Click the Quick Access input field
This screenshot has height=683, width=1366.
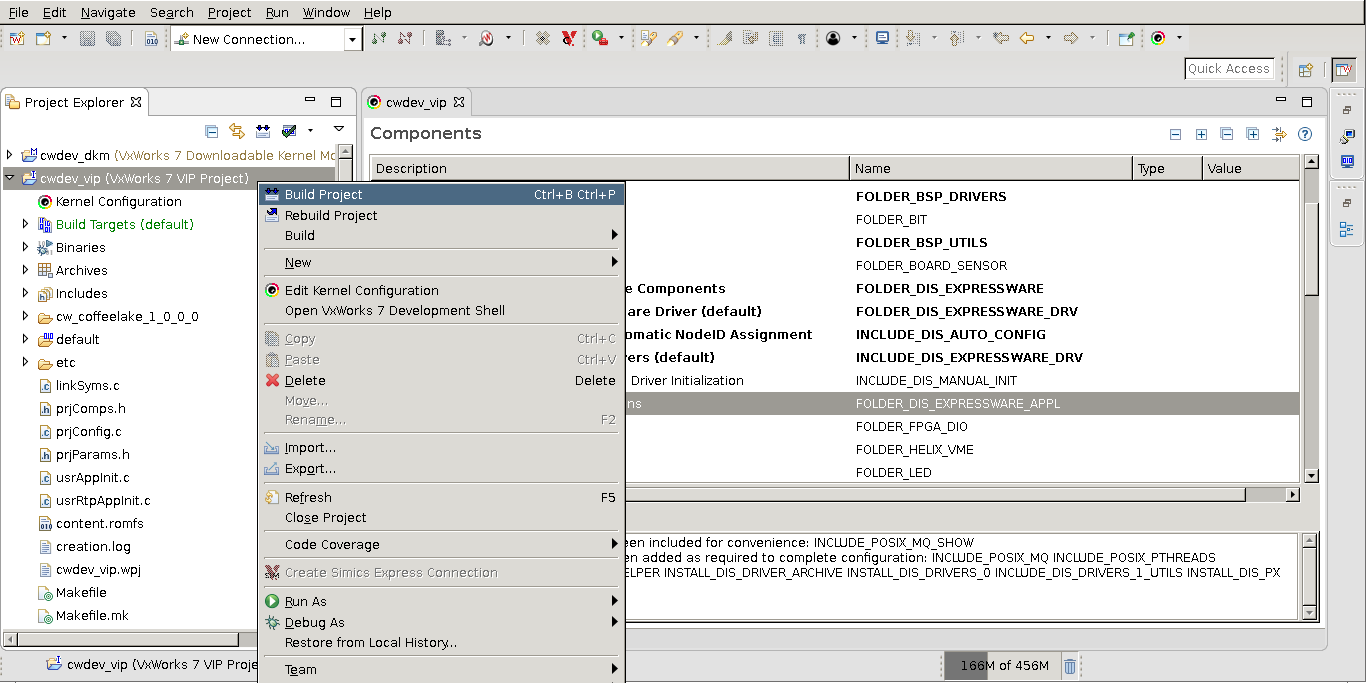1229,69
